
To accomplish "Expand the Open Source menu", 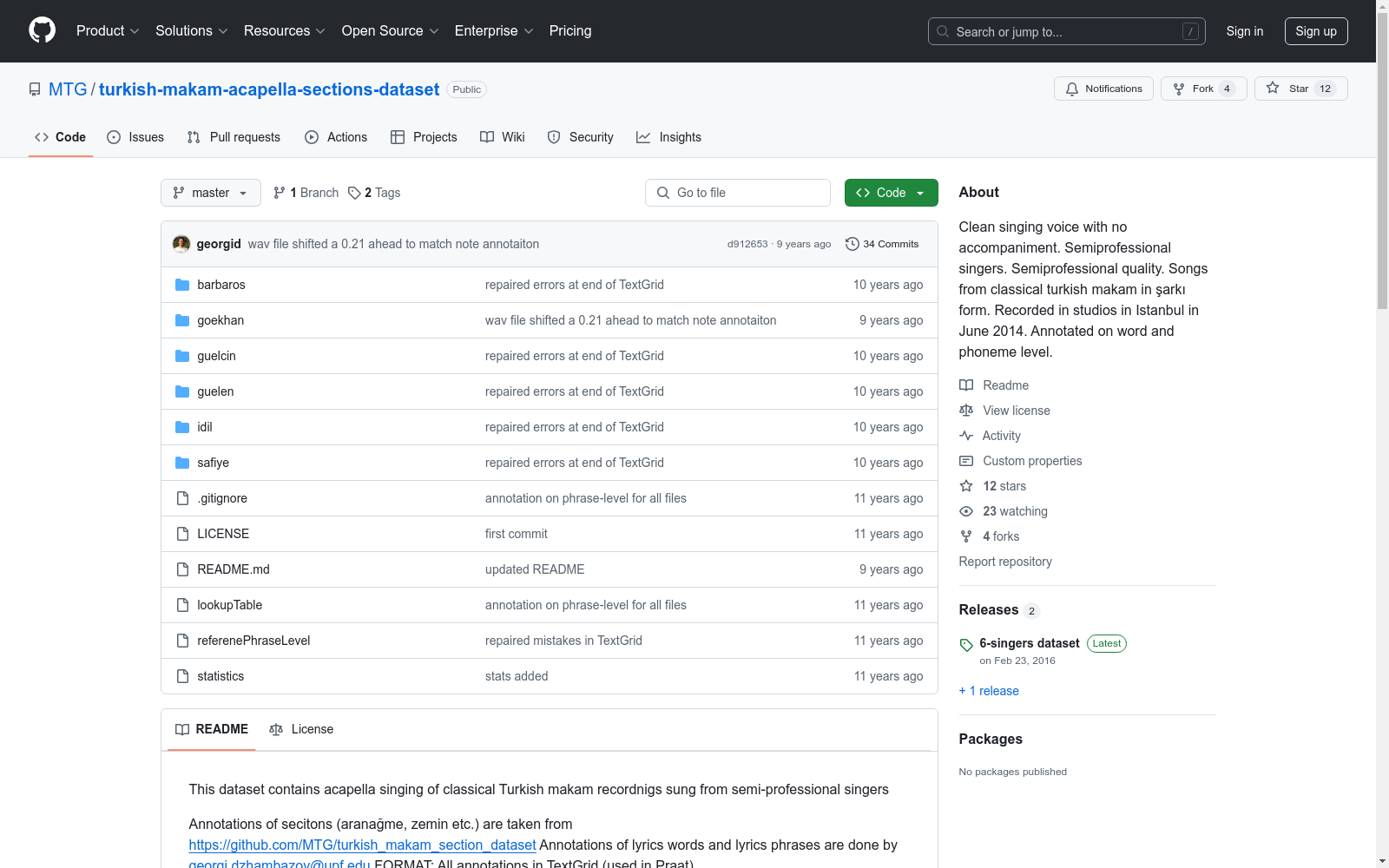I will coord(391,30).
